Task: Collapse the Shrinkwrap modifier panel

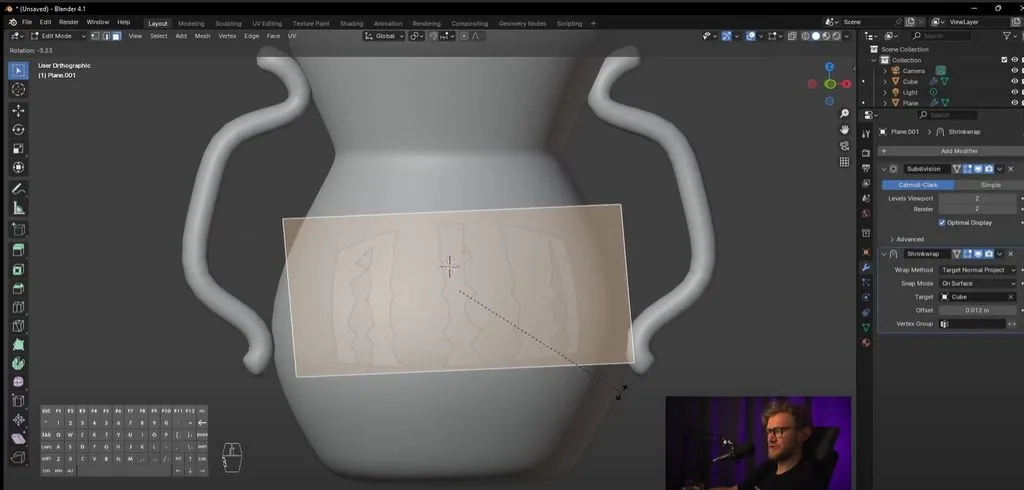Action: [x=884, y=253]
